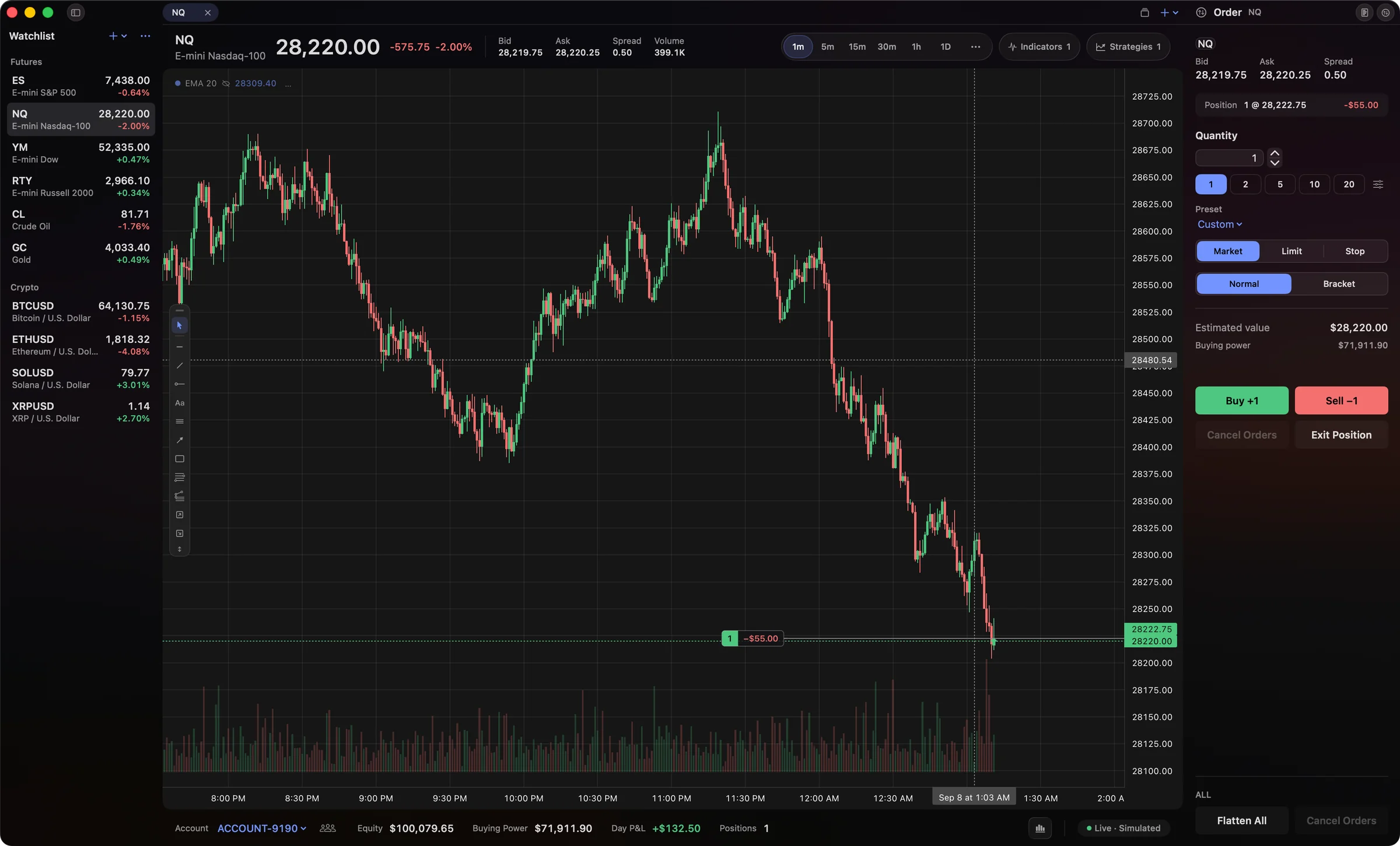Select Market order type
The height and width of the screenshot is (846, 1400).
click(1227, 251)
